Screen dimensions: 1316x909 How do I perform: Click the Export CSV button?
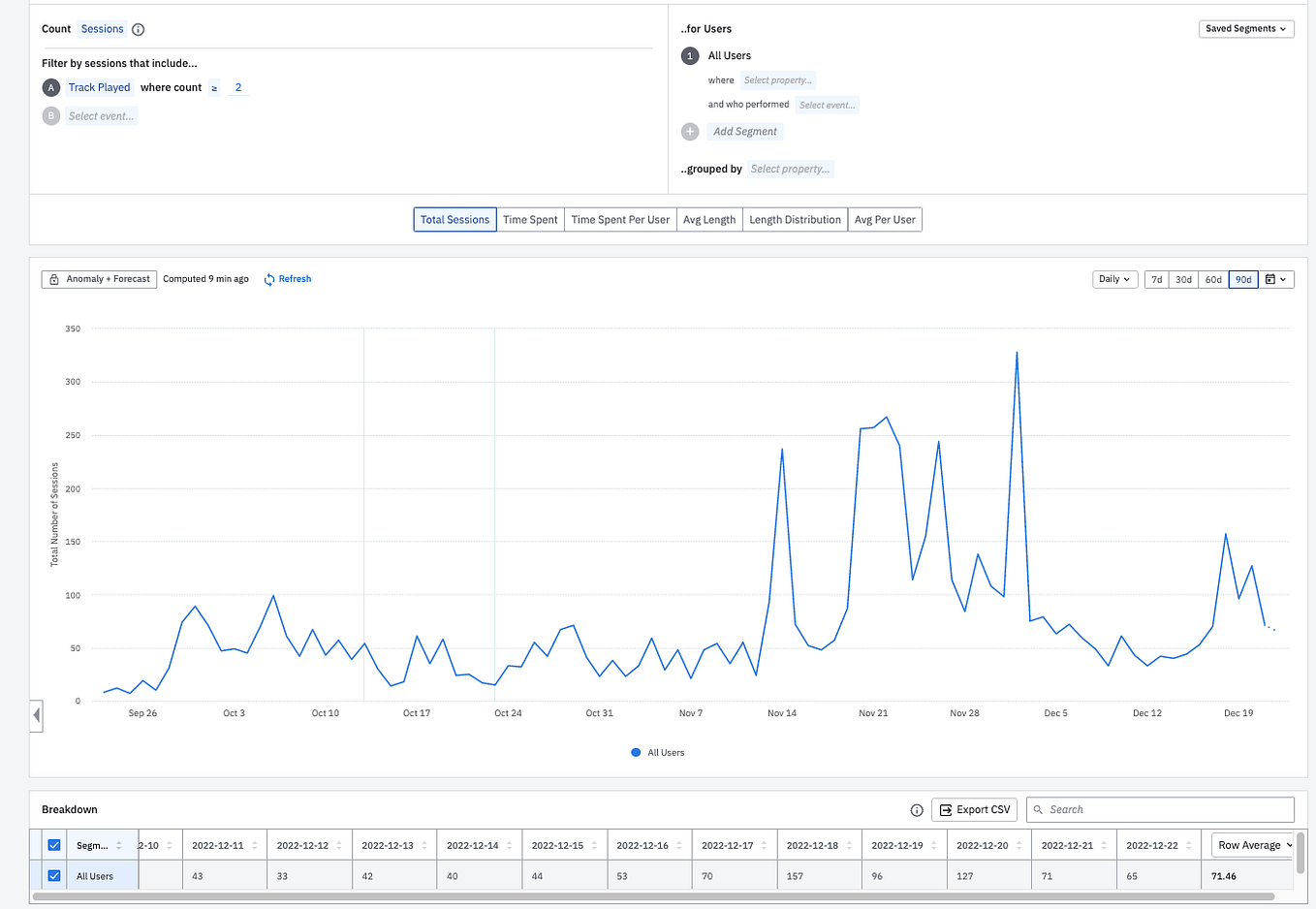point(975,810)
